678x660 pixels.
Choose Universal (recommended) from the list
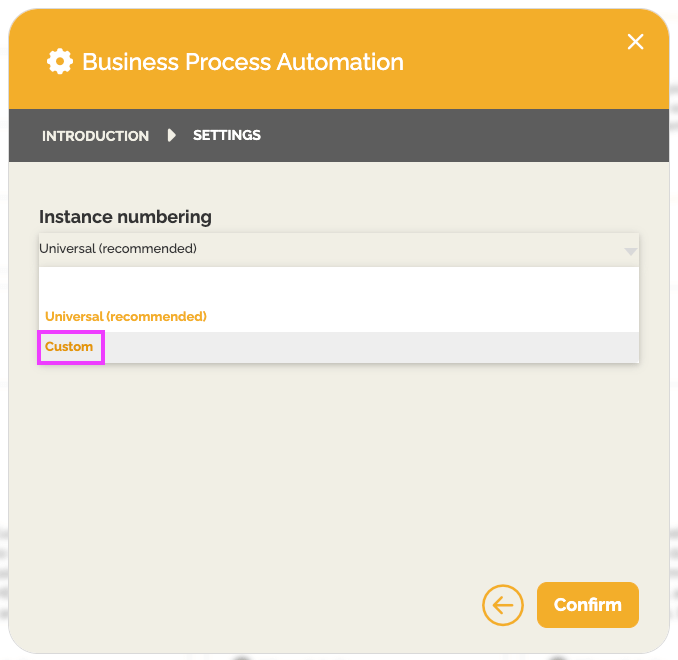(x=126, y=316)
